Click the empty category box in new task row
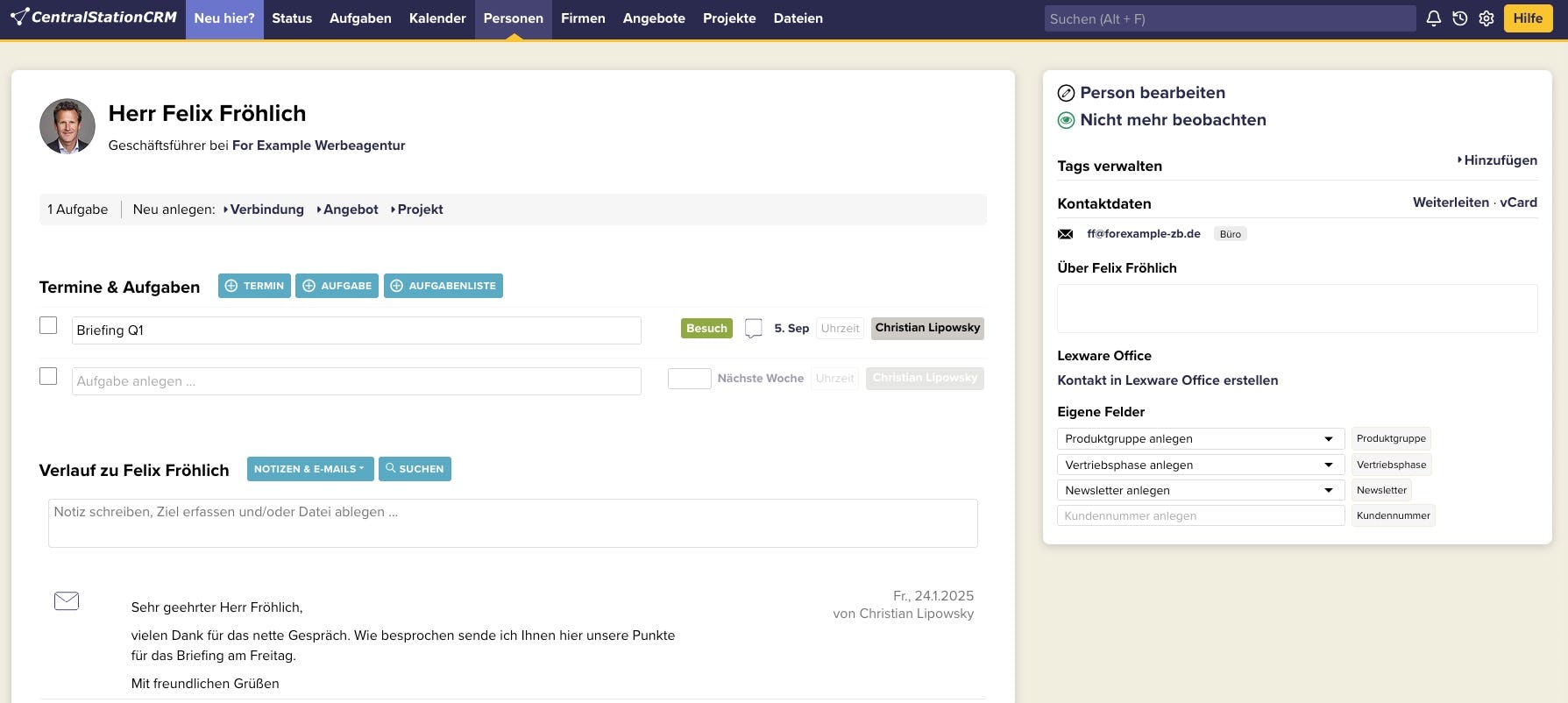 click(x=690, y=379)
